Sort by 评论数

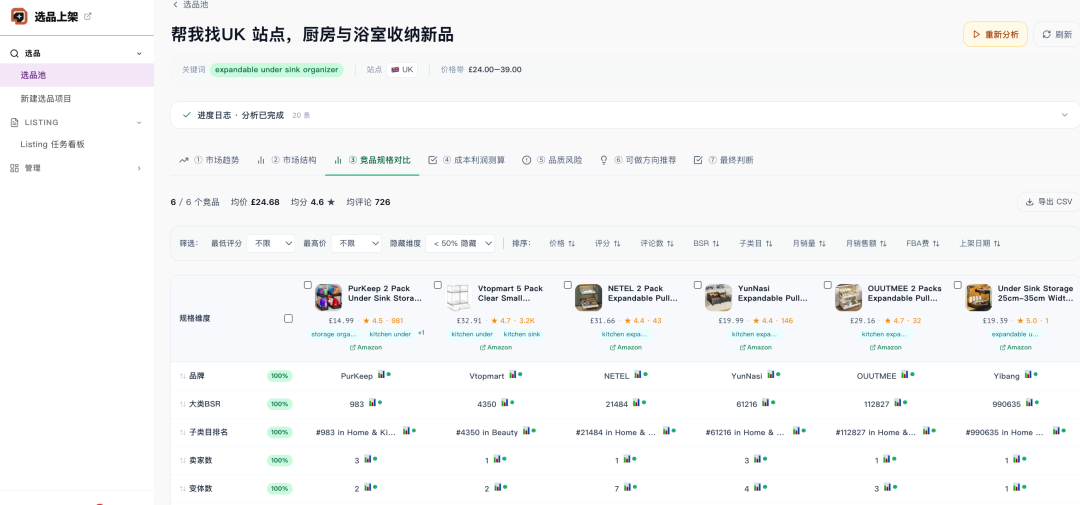coord(656,243)
